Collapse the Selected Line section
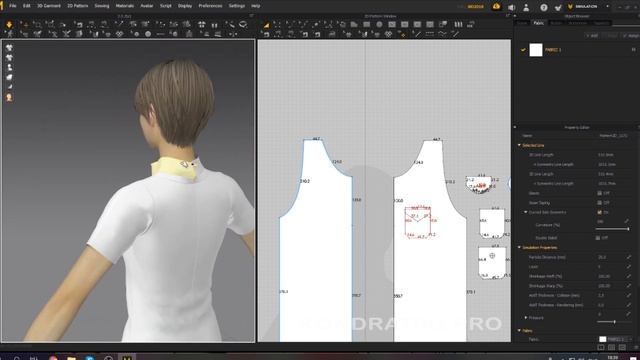 click(x=519, y=145)
